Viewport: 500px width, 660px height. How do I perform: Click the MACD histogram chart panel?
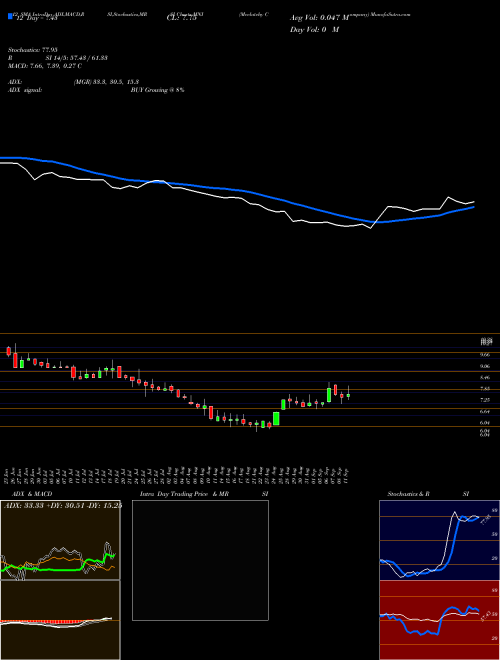pos(60,620)
